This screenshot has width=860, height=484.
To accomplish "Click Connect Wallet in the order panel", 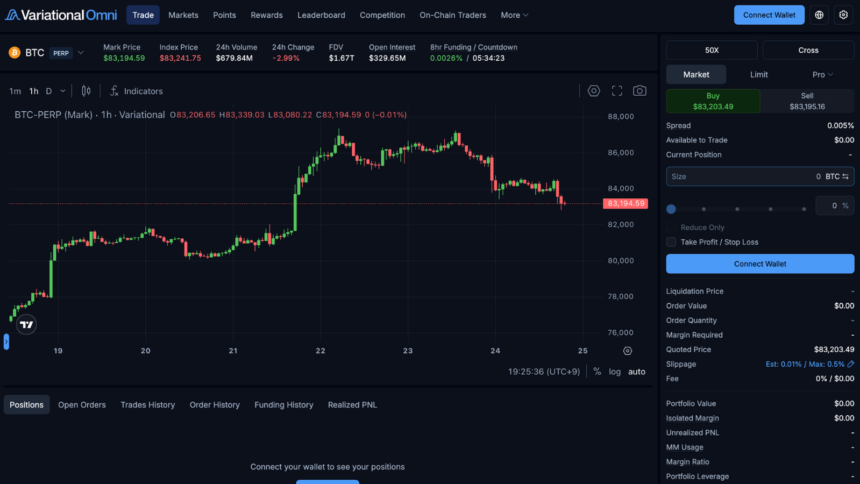I will point(760,264).
